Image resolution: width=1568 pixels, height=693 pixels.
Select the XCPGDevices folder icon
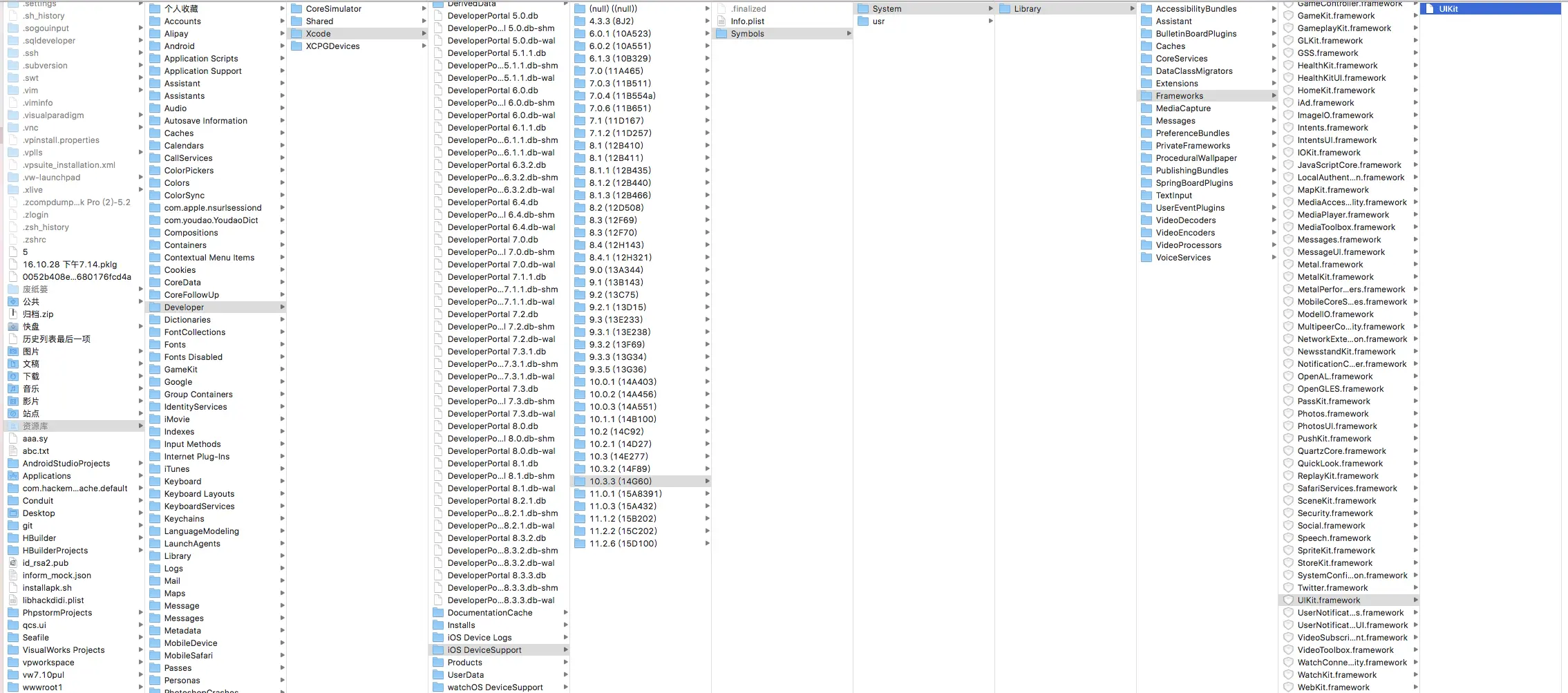point(296,46)
